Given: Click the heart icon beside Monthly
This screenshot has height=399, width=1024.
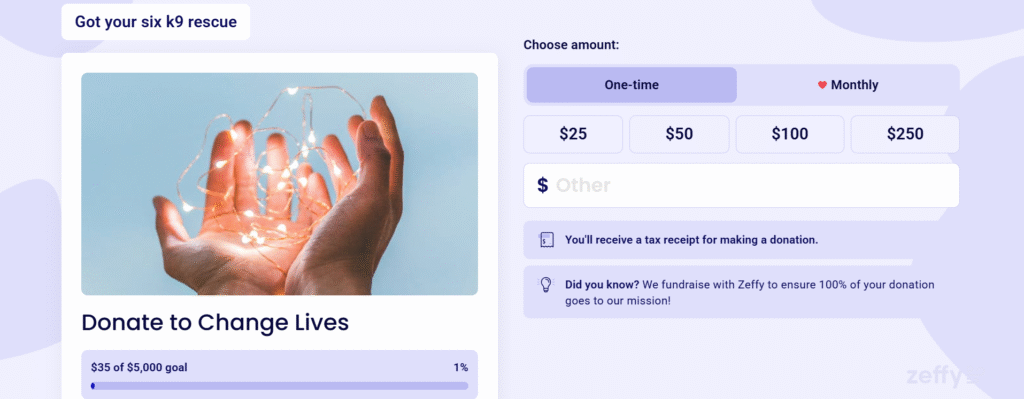Looking at the screenshot, I should click(822, 85).
